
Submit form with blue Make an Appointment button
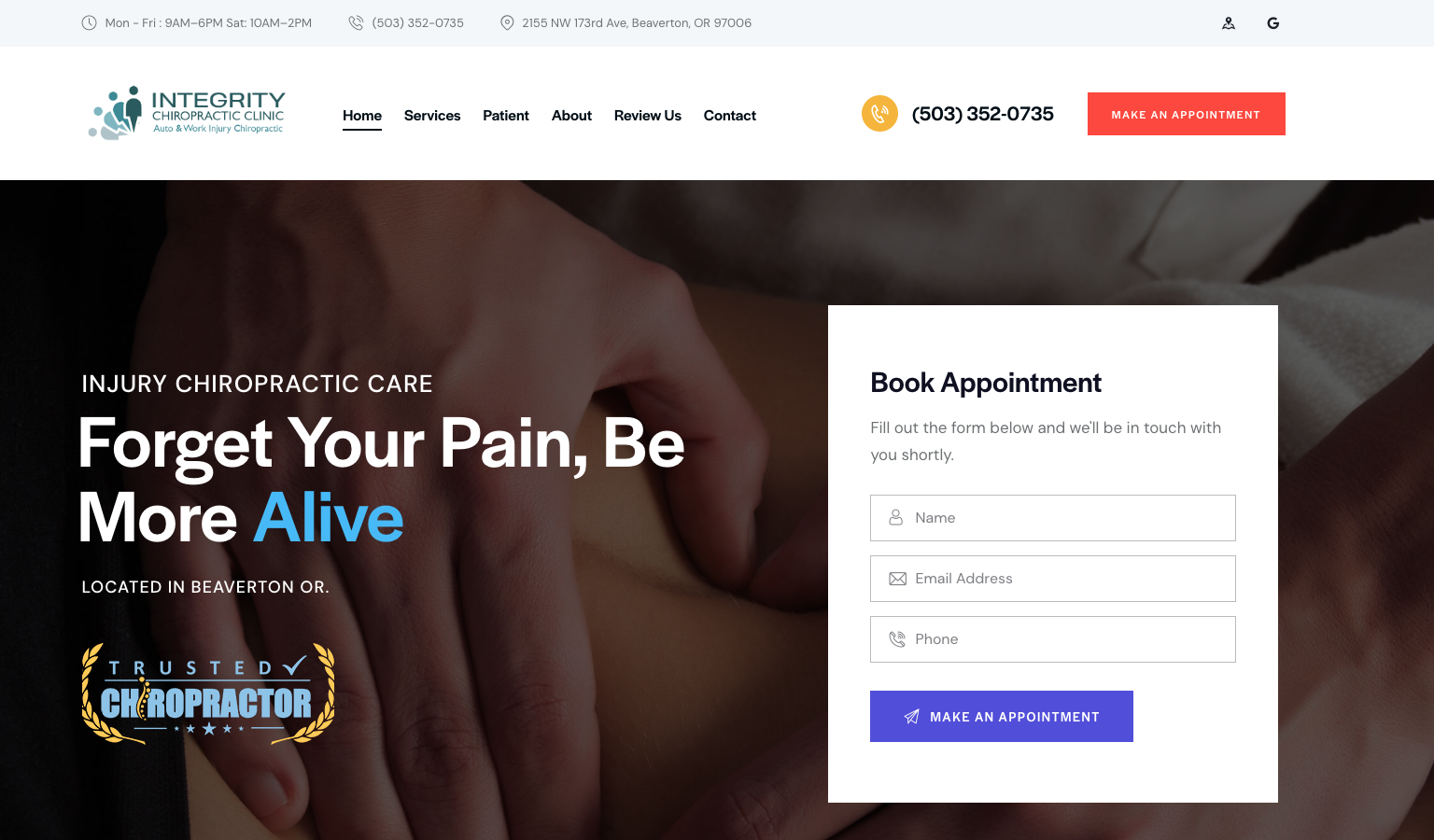point(1002,717)
